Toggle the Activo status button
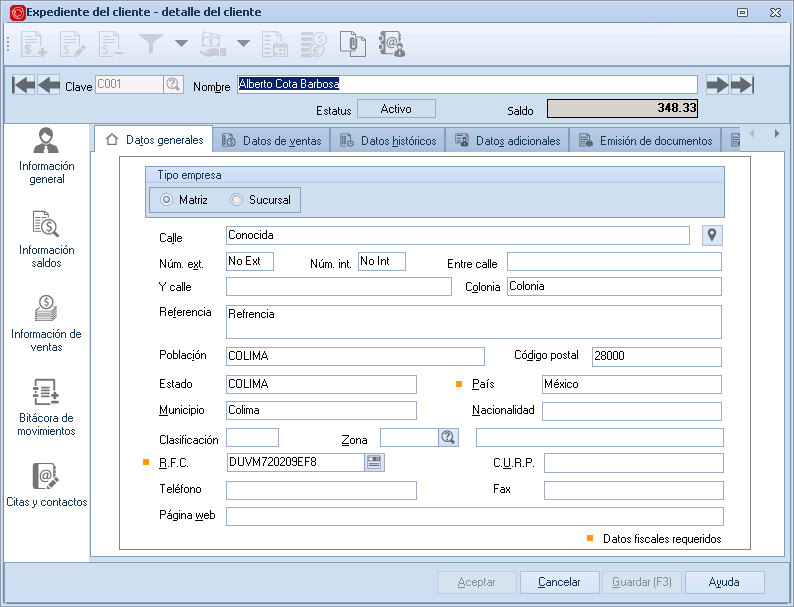 pyautogui.click(x=396, y=109)
